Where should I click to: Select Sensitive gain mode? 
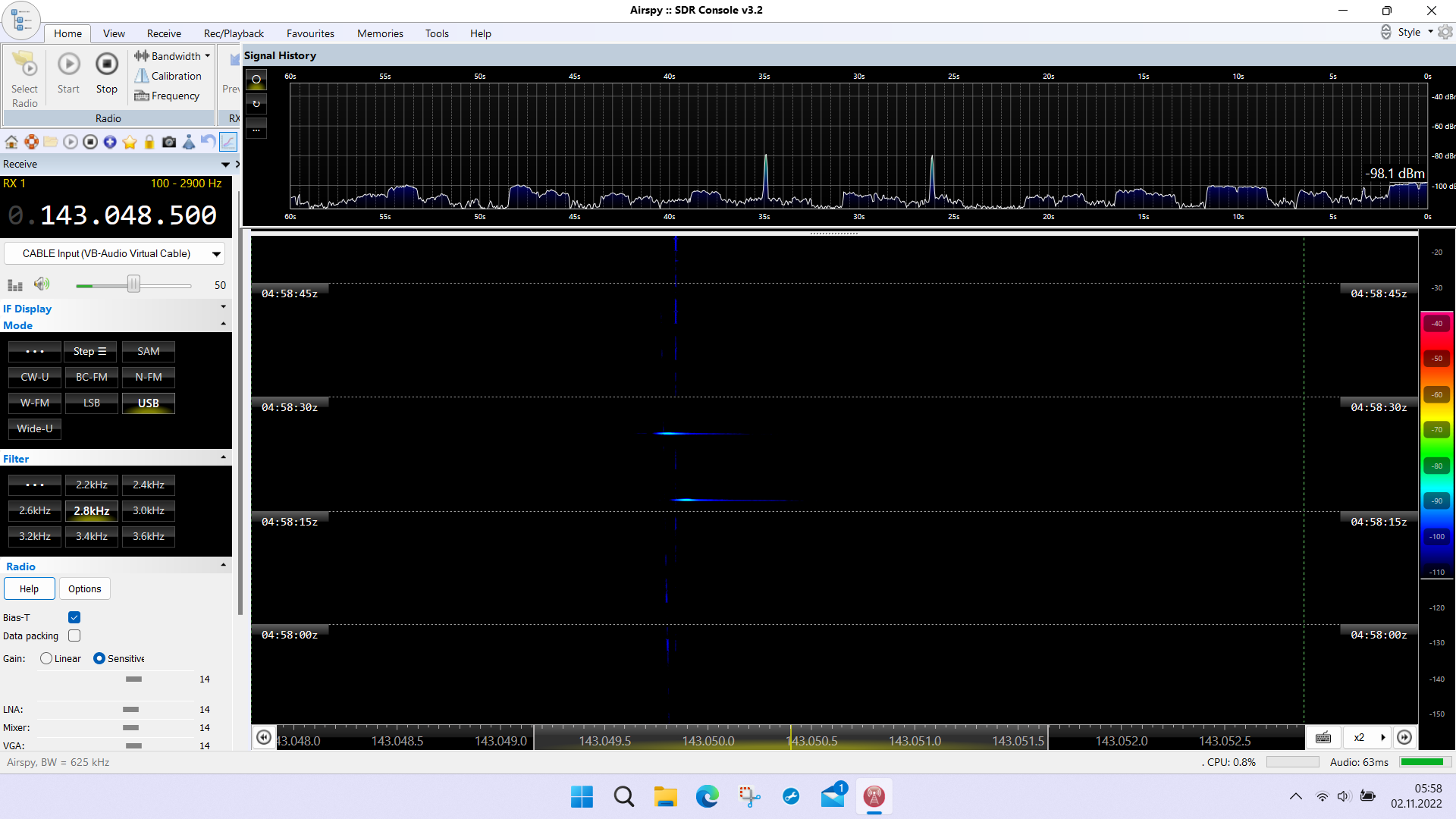click(x=99, y=658)
